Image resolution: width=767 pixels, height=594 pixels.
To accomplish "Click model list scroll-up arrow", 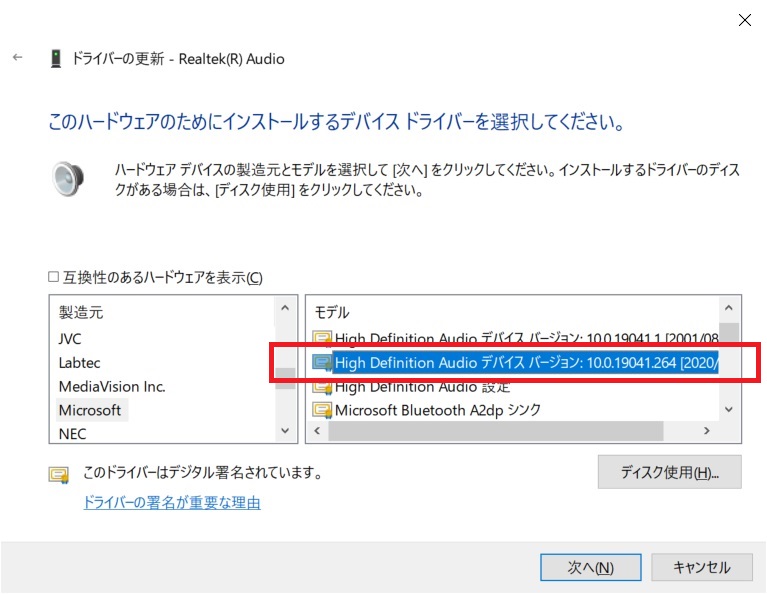I will 729,308.
